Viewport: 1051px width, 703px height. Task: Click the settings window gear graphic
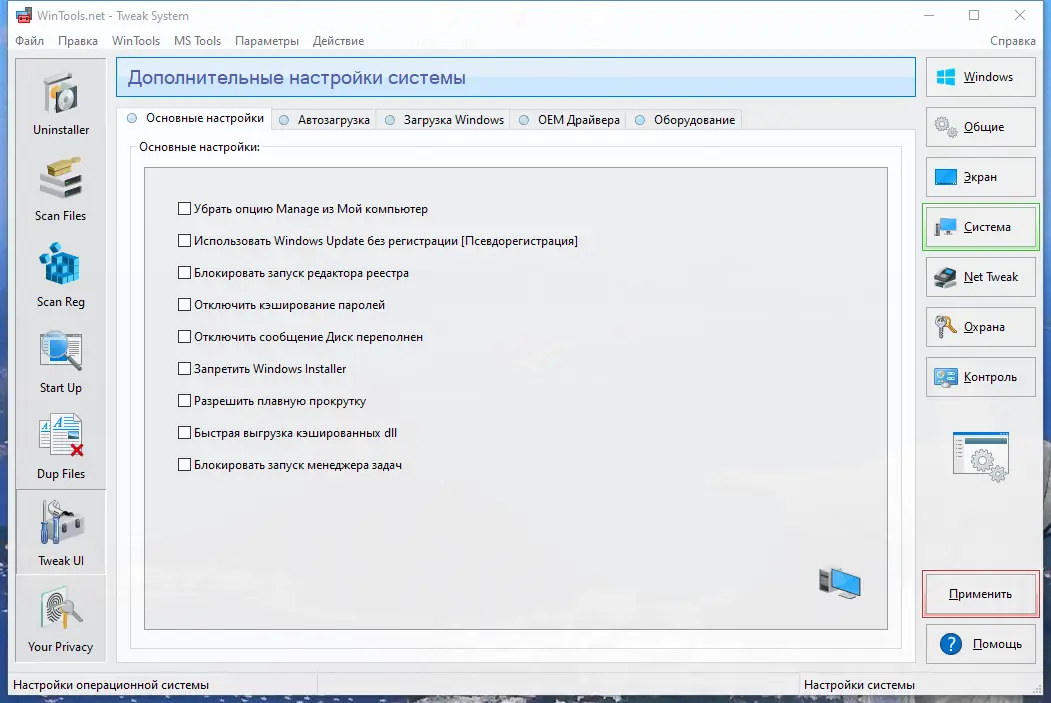click(x=981, y=457)
